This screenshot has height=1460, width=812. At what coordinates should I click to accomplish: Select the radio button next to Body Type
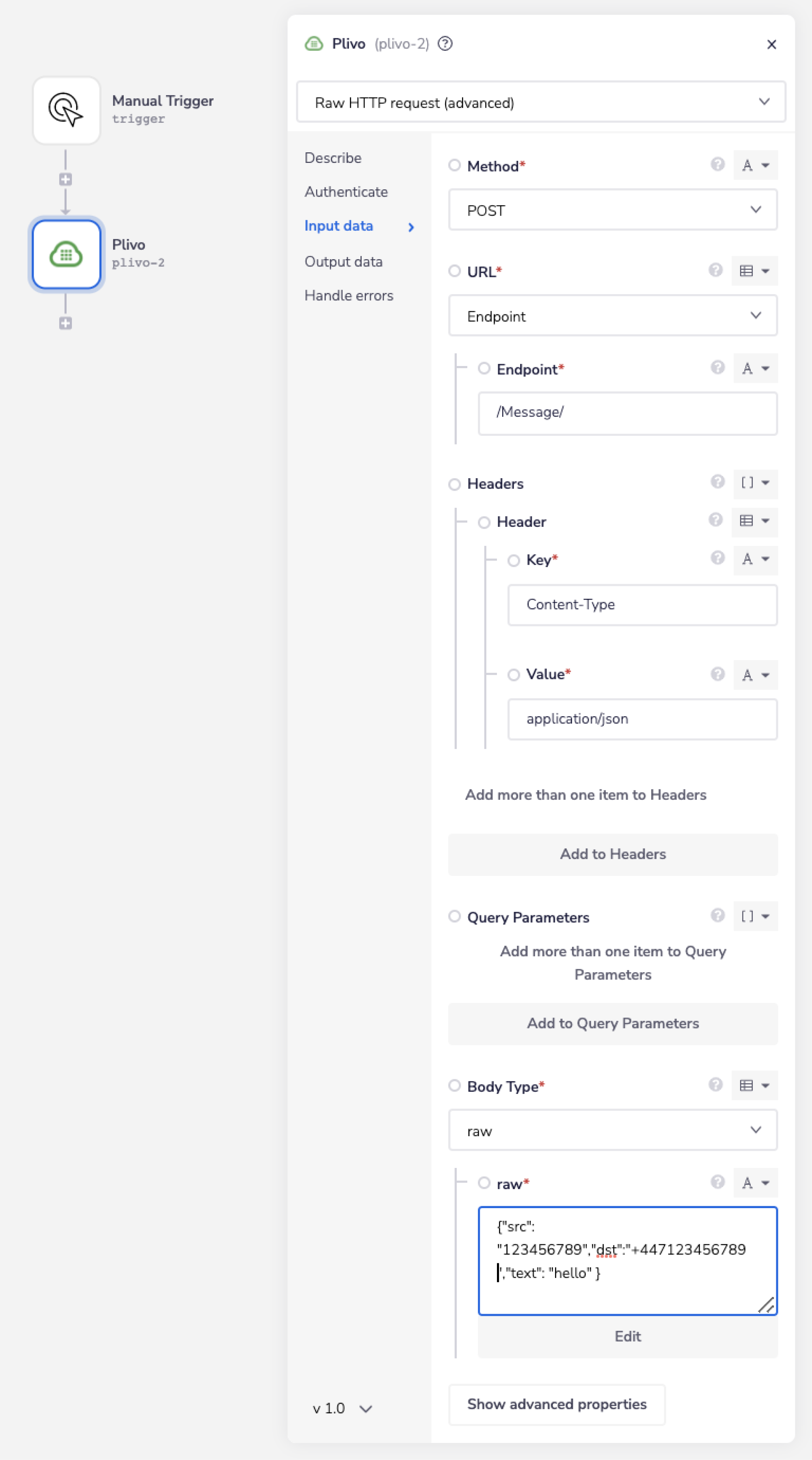[454, 1085]
